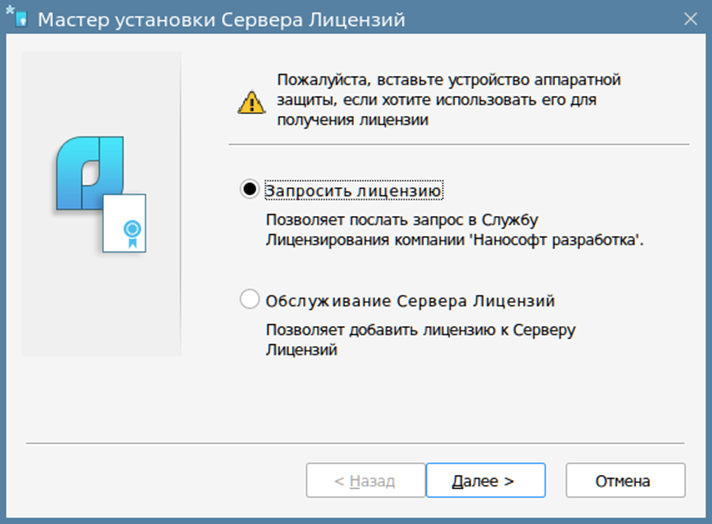Click the blue ribbon seal on certificate
712x524 pixels.
tap(132, 233)
